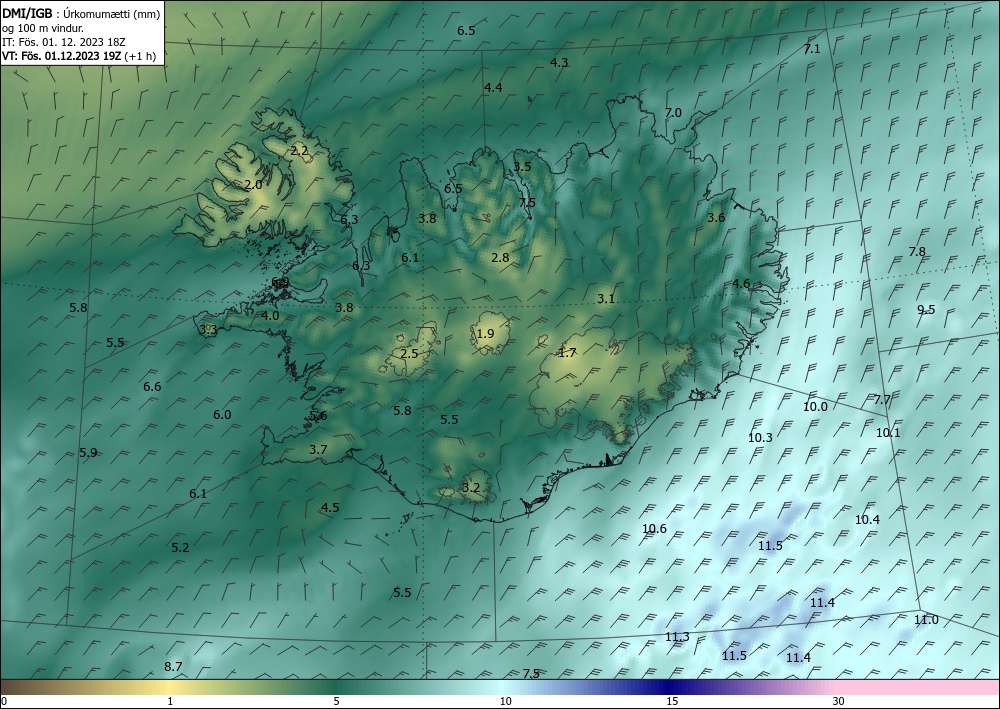Click the value 6.6 on the map
This screenshot has width=1000, height=709.
(152, 387)
